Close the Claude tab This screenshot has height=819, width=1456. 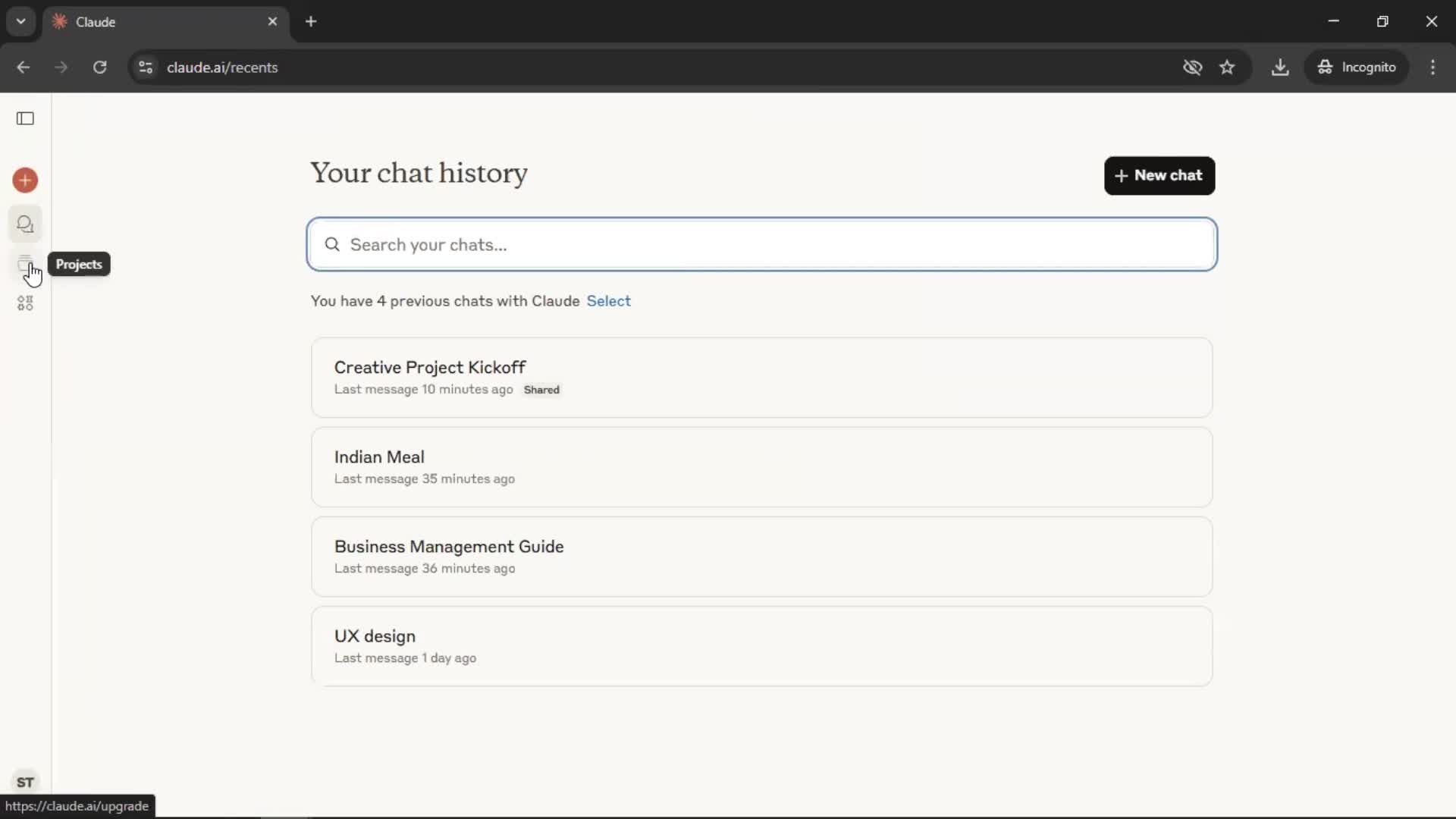tap(272, 22)
